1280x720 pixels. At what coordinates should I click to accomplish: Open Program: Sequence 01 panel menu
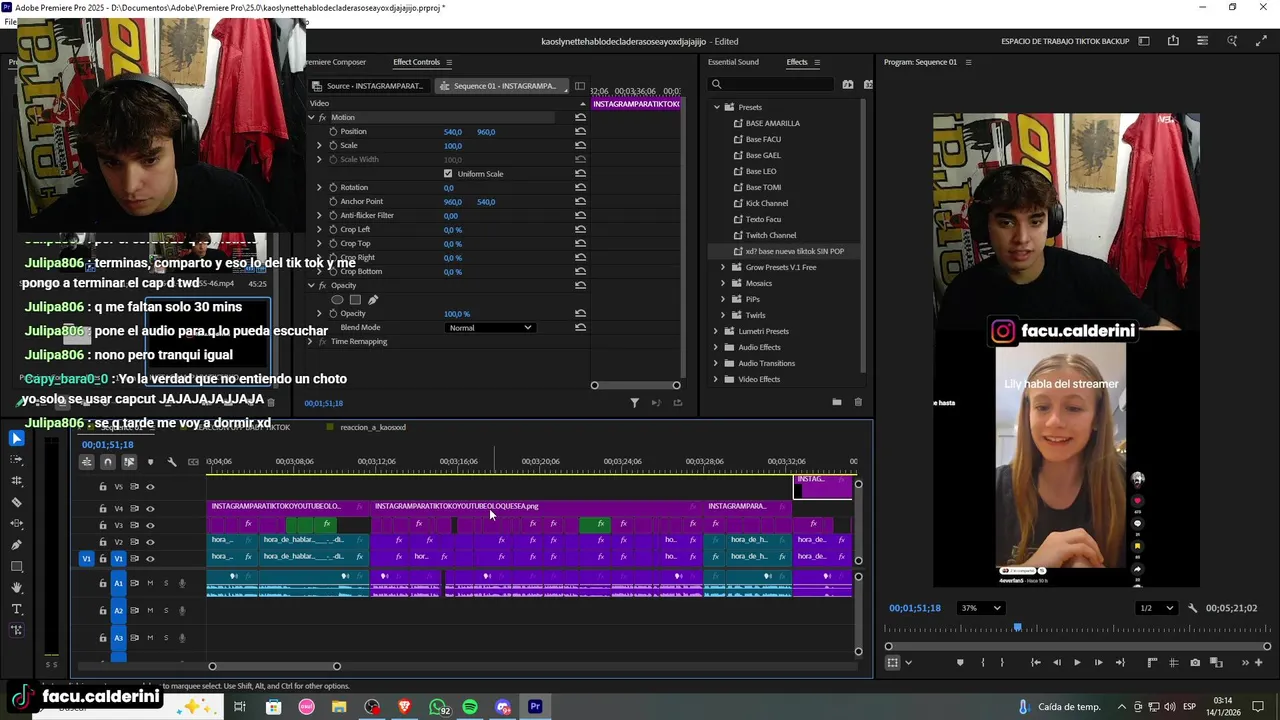click(968, 62)
